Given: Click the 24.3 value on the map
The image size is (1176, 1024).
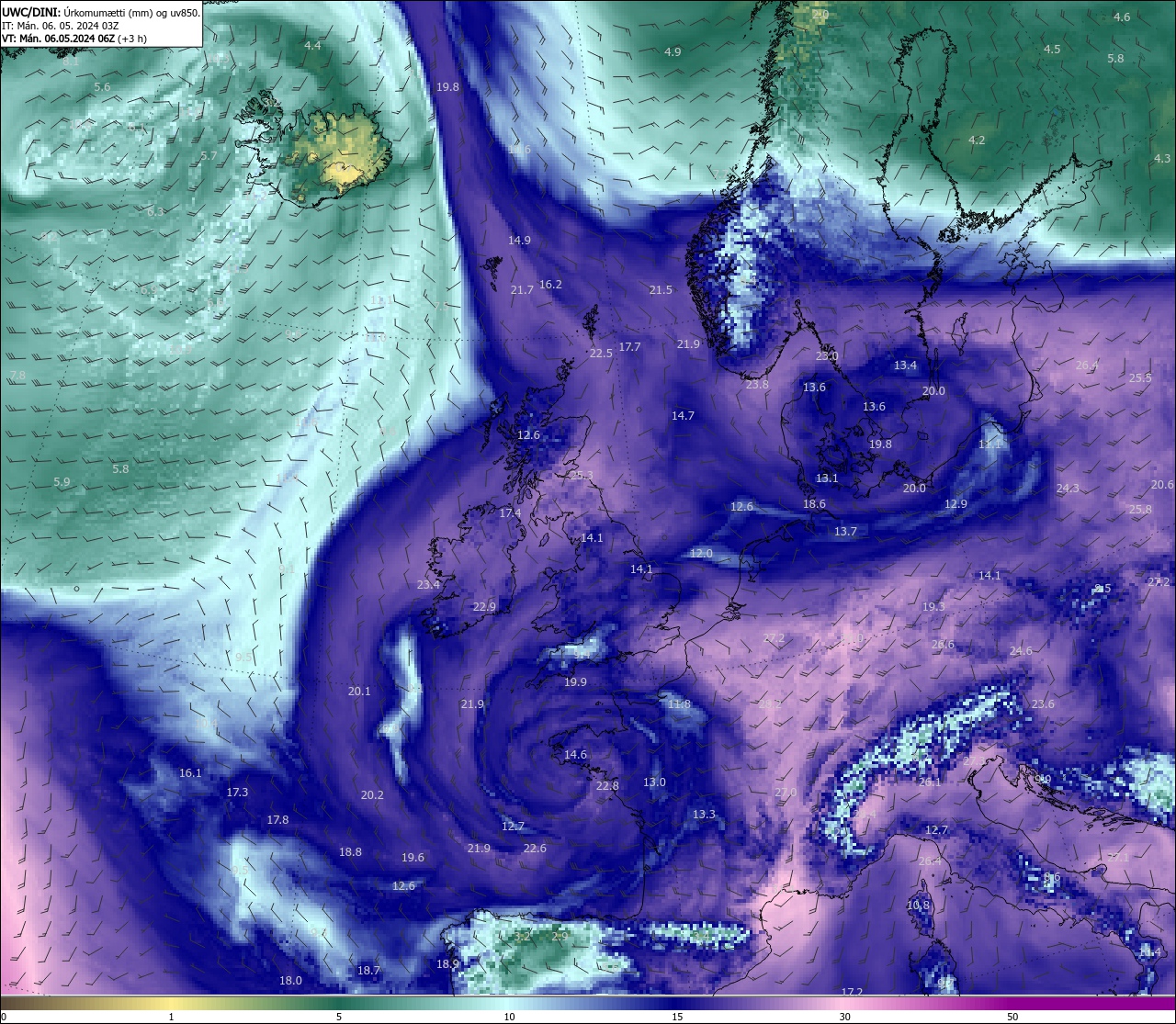Looking at the screenshot, I should pyautogui.click(x=1068, y=488).
